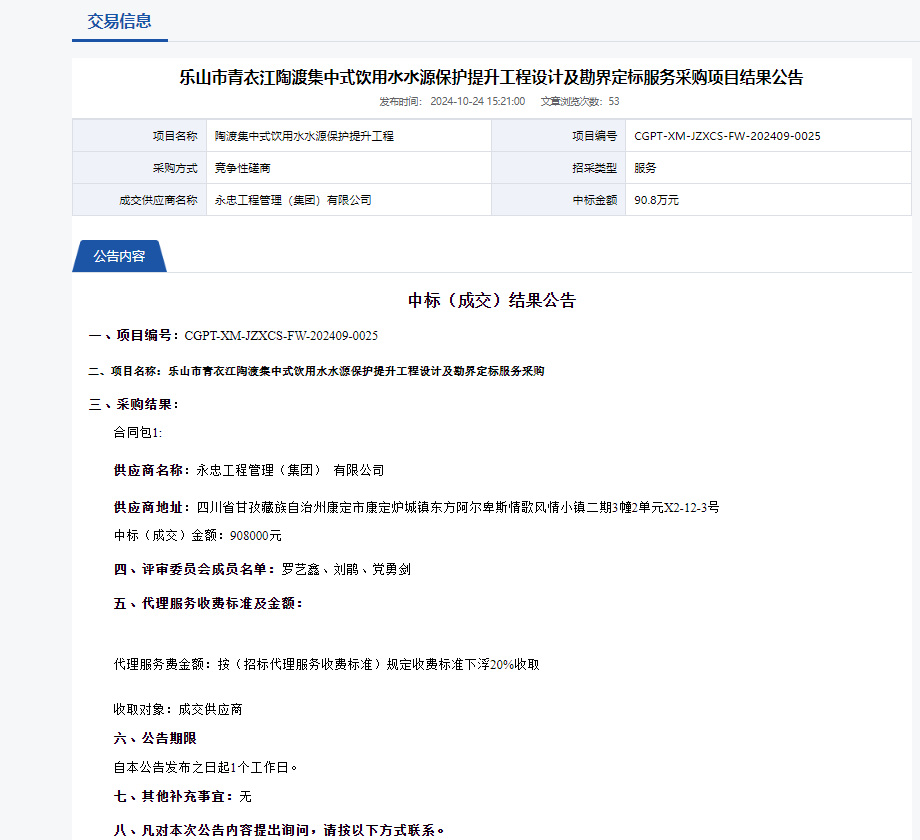The height and width of the screenshot is (840, 920).
Task: Switch to the 交易信息 tab
Action: pyautogui.click(x=119, y=21)
